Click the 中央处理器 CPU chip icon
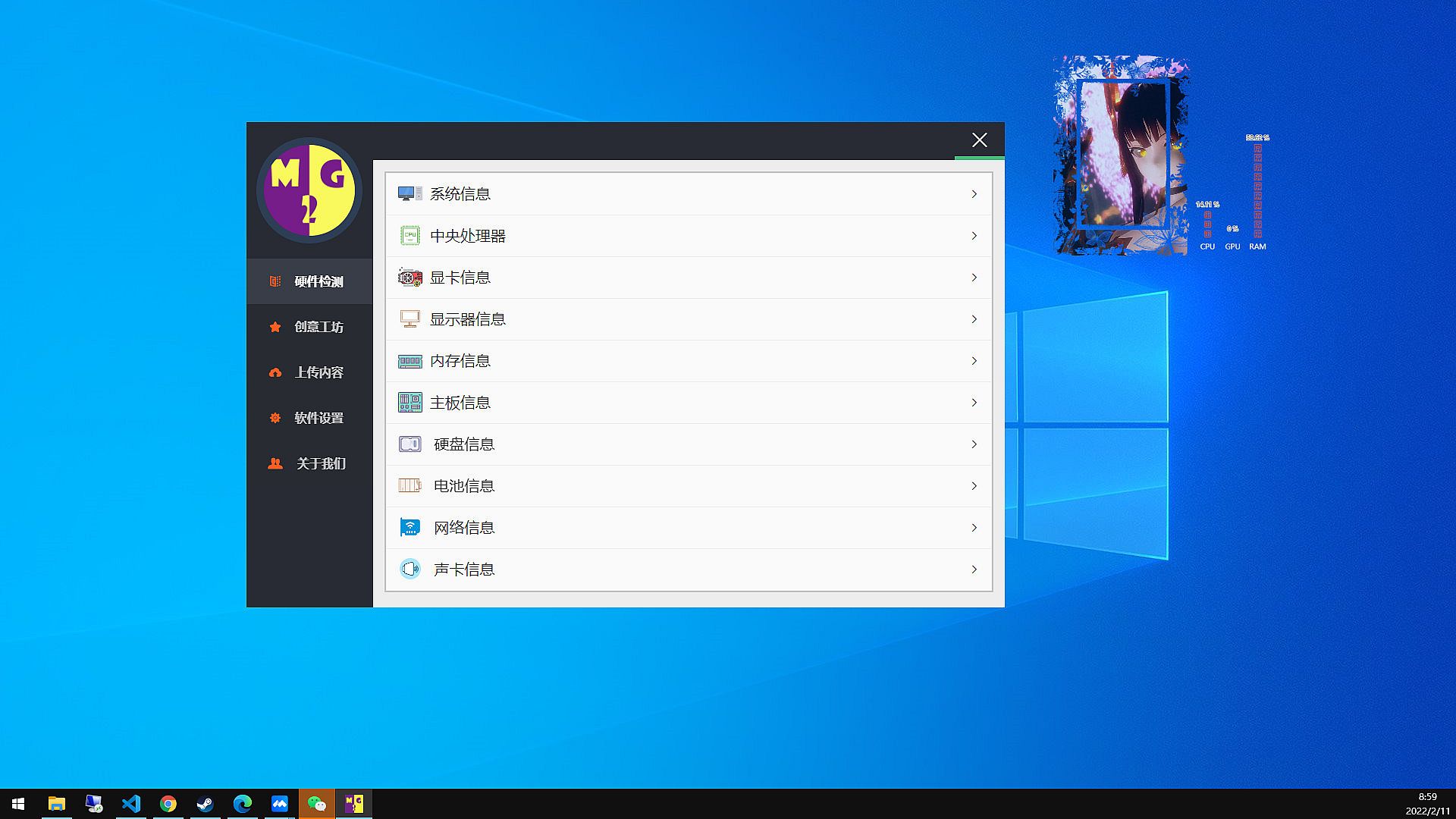1456x819 pixels. point(409,236)
